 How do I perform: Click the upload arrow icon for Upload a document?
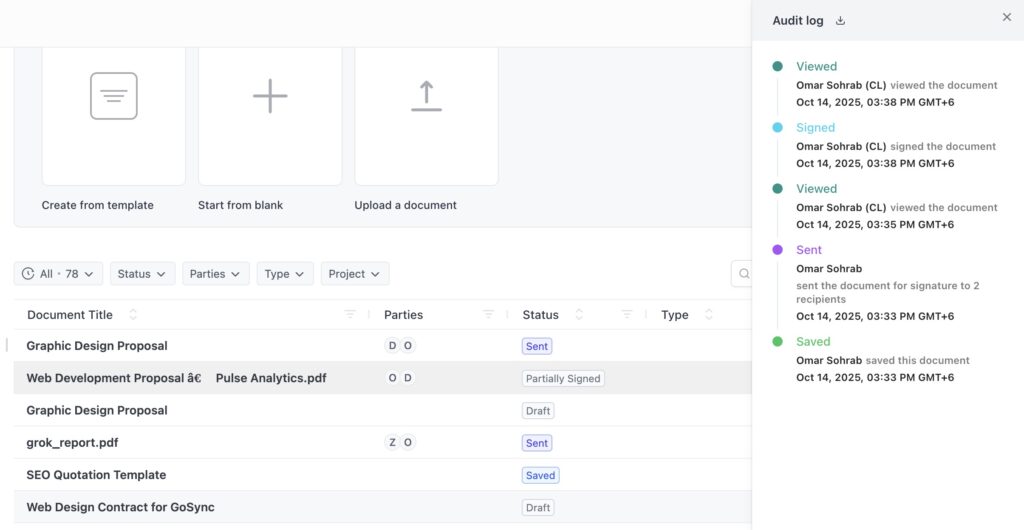coord(426,96)
